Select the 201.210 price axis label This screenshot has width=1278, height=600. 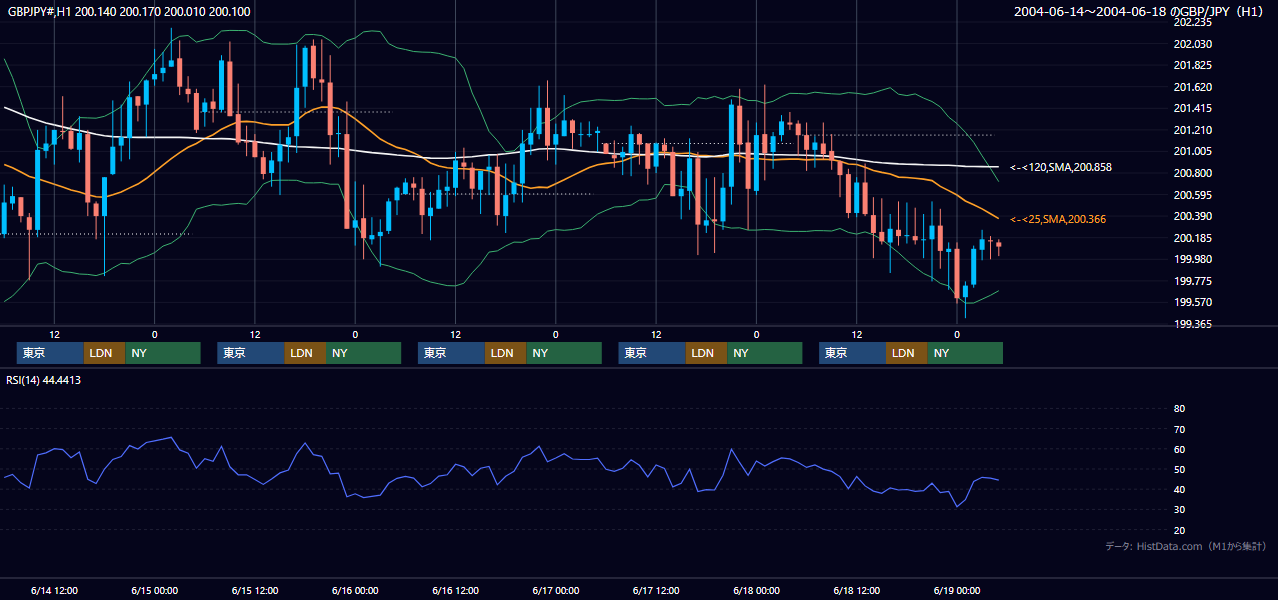(x=1192, y=130)
